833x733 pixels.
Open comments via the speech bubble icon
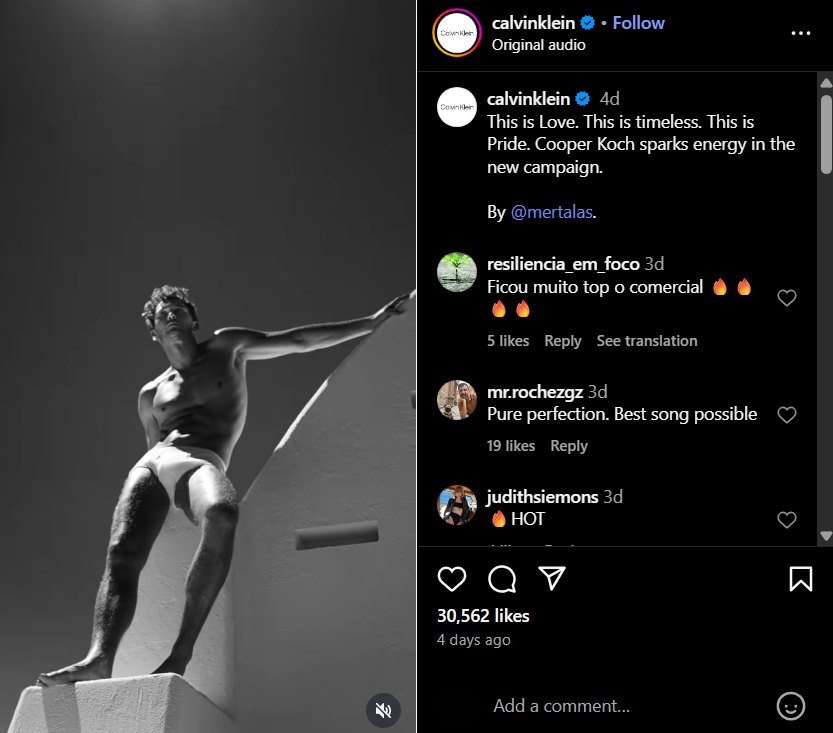(x=502, y=579)
